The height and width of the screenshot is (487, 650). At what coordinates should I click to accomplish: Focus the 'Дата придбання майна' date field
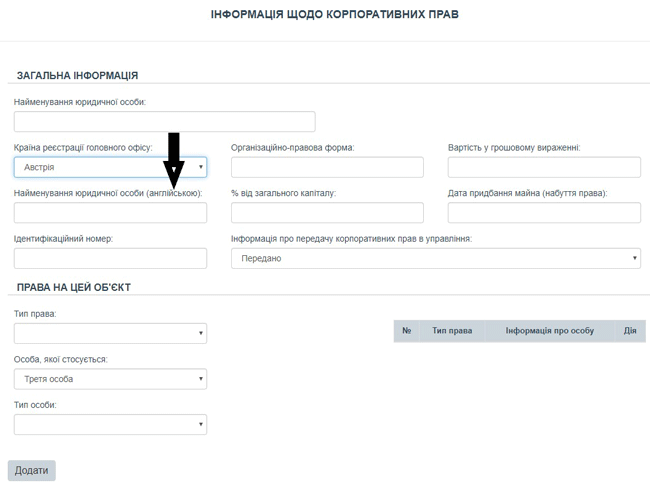(543, 213)
